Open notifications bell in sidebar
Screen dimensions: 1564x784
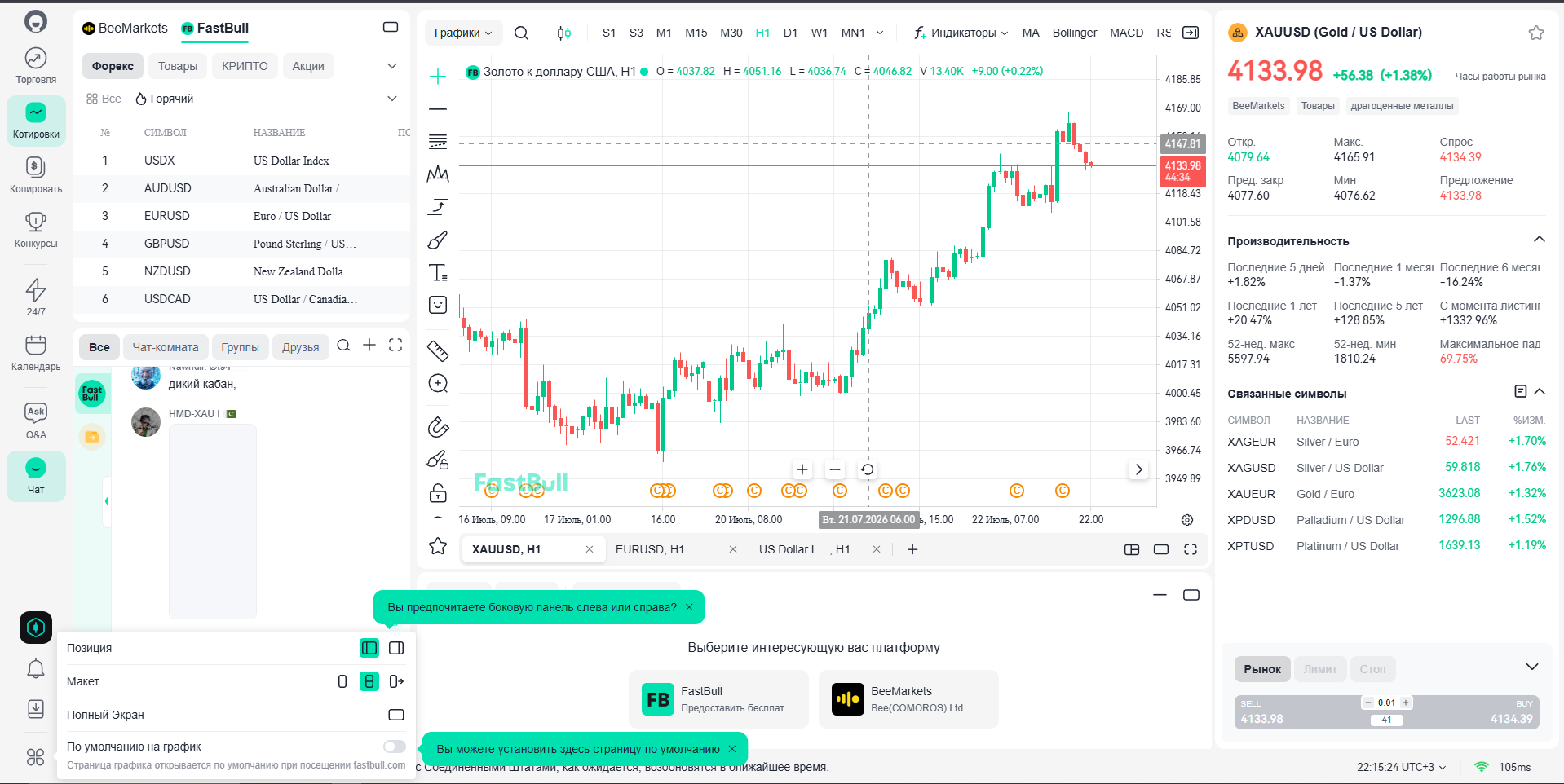coord(36,669)
